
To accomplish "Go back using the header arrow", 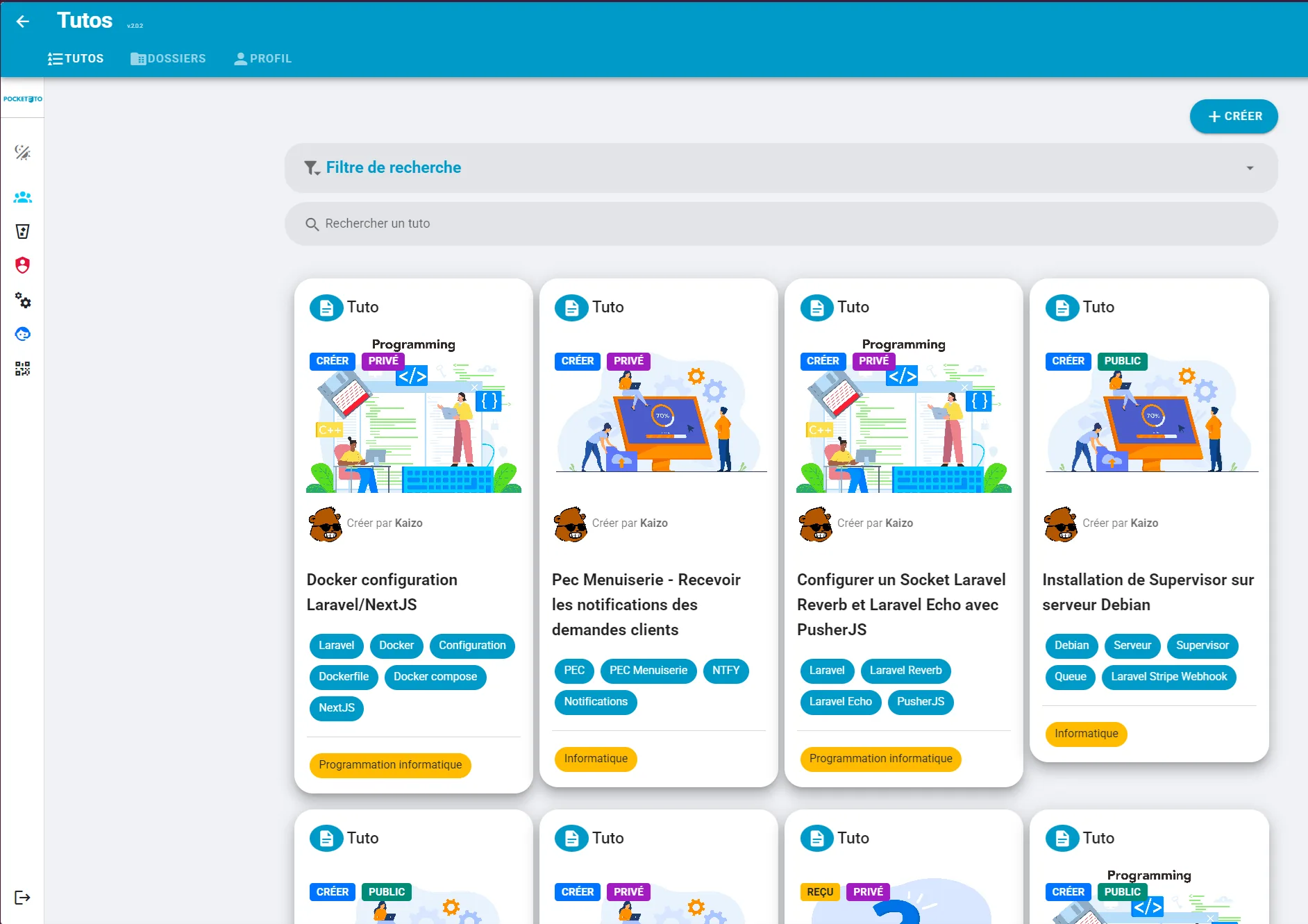I will [23, 22].
